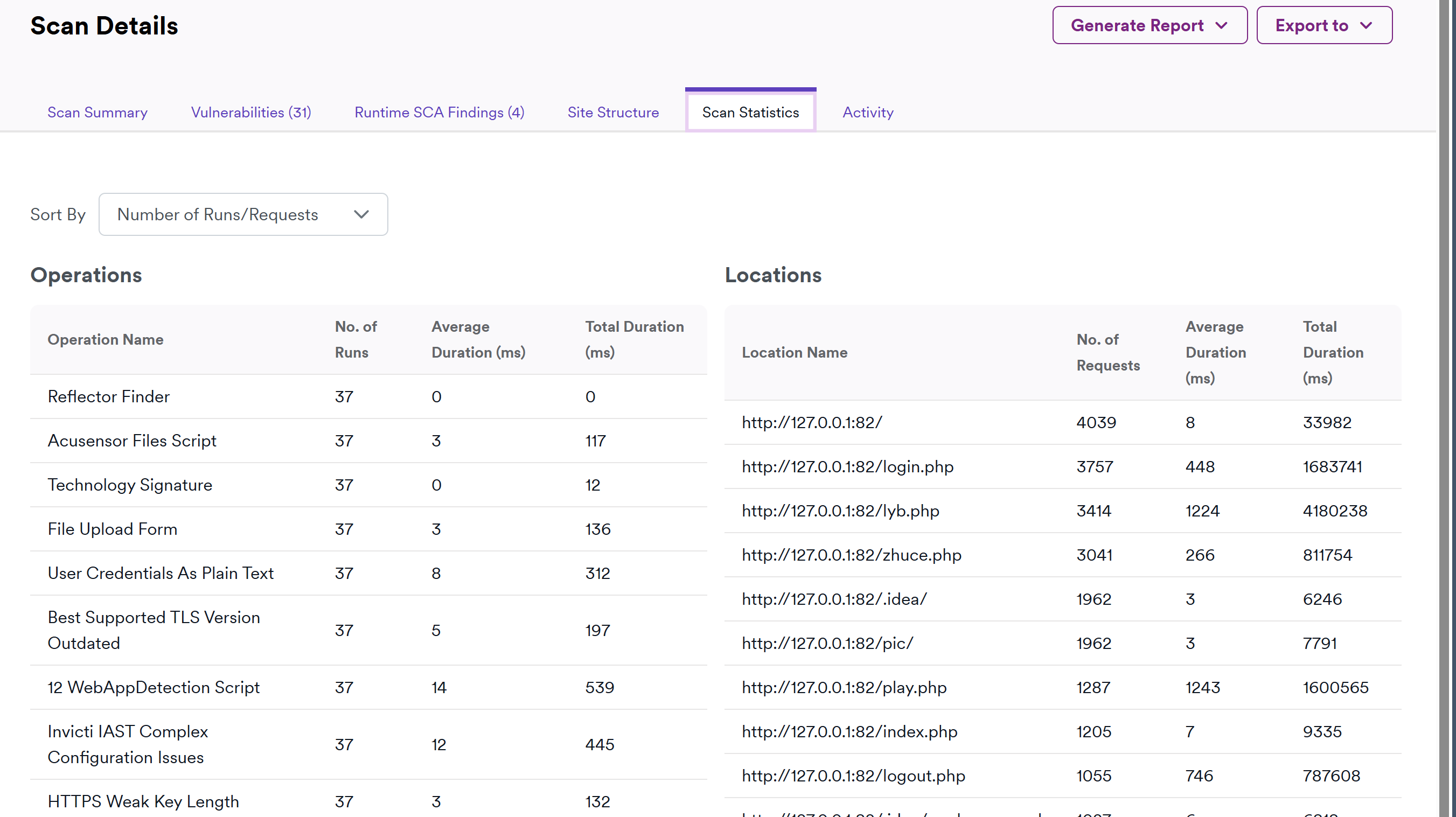Open the Generate Report dropdown
This screenshot has width=1456, height=817.
1148,25
